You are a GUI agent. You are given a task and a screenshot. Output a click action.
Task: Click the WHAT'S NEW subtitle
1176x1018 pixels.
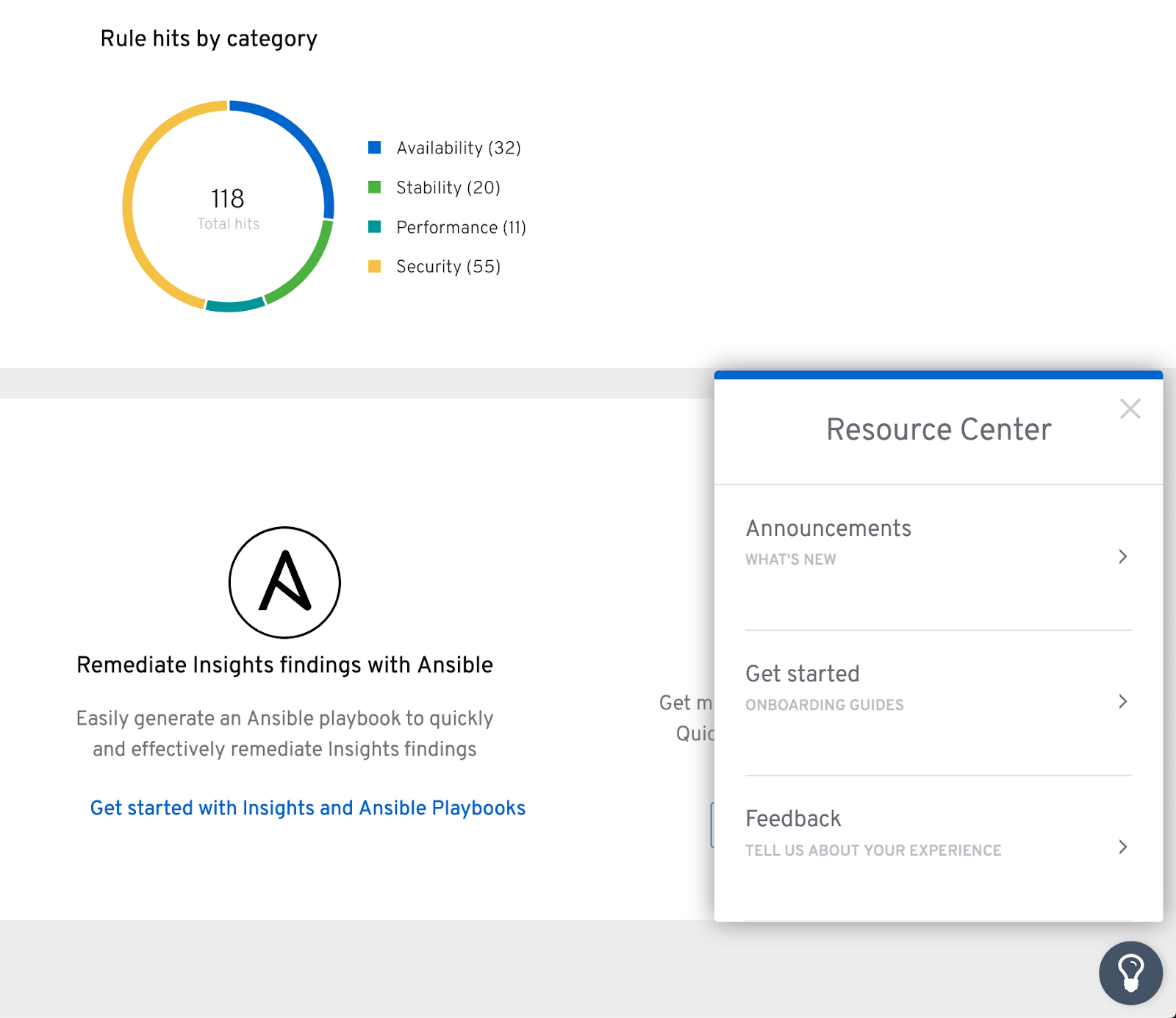[791, 559]
